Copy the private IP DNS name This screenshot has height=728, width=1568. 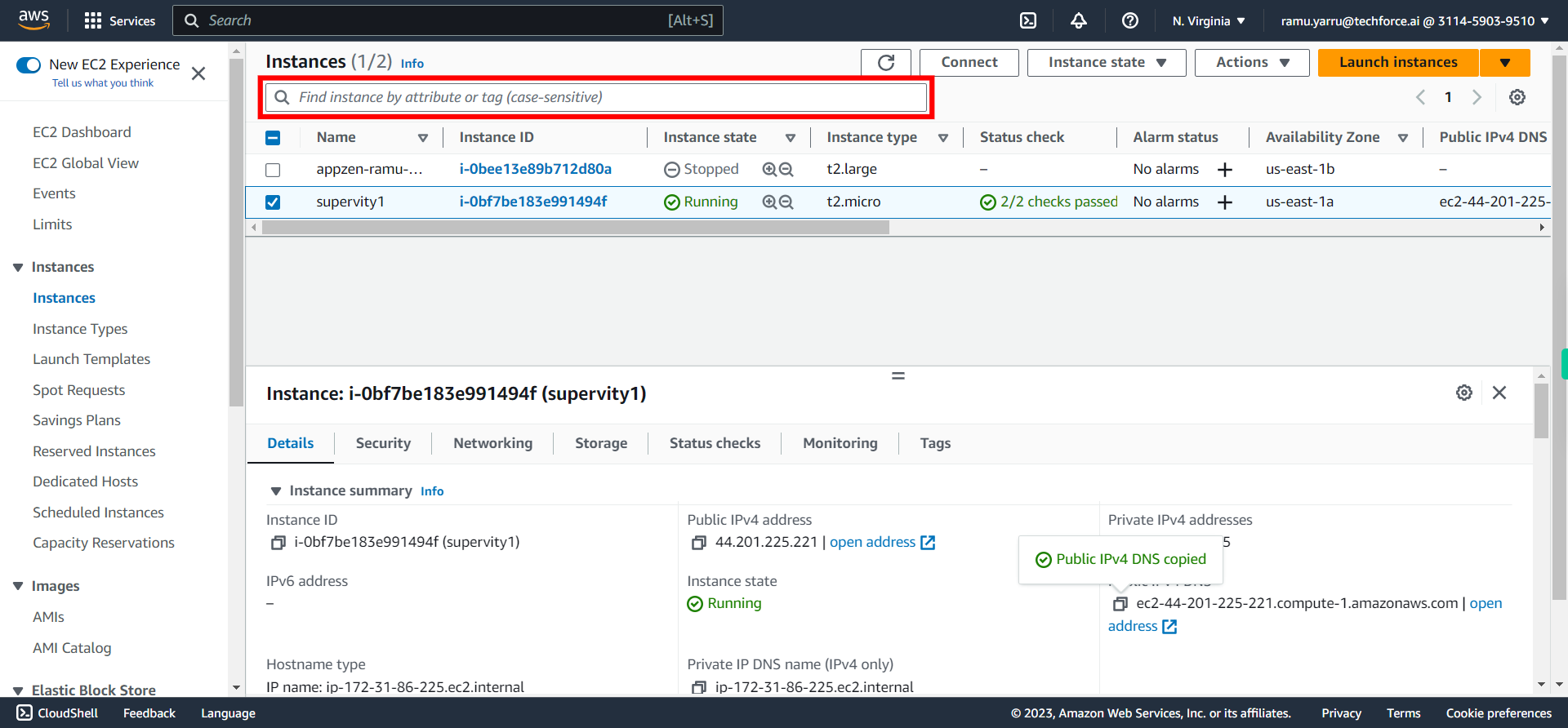[699, 687]
